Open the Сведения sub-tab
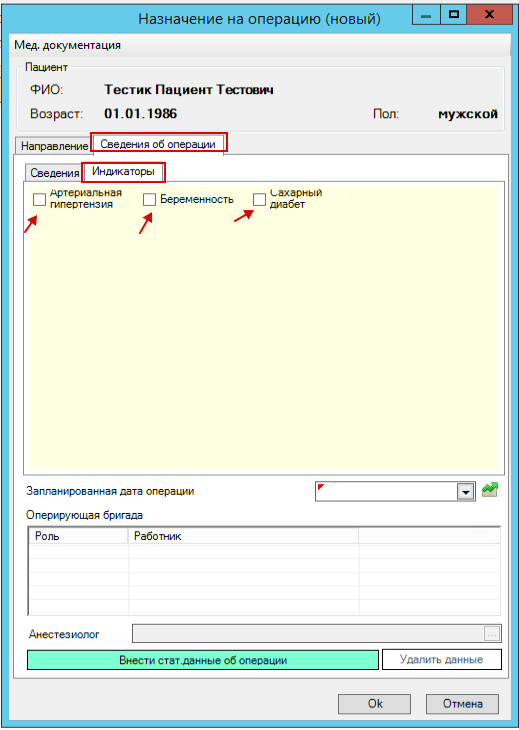 54,173
